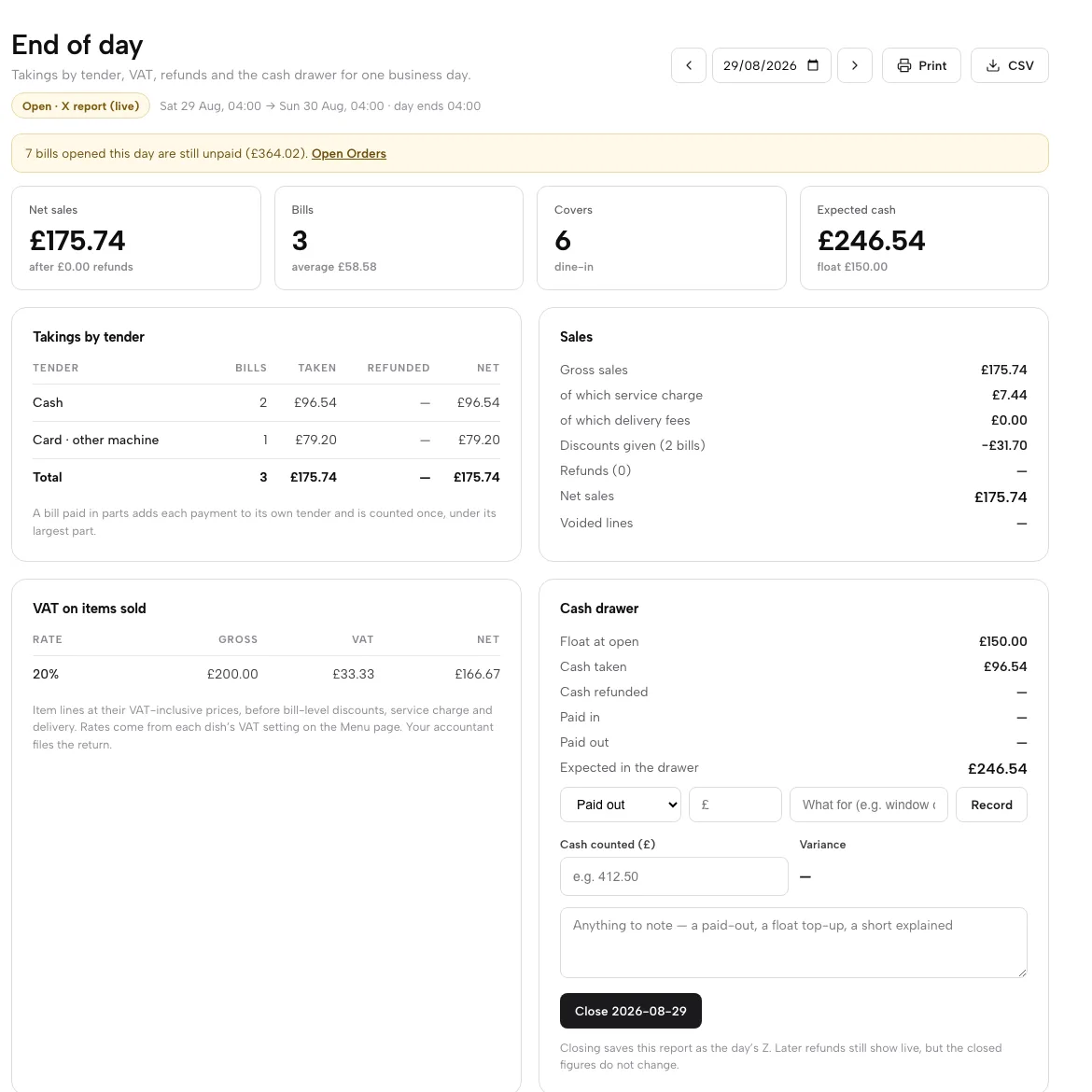
Task: Click Float at open £150.00 value
Action: click(x=1002, y=641)
